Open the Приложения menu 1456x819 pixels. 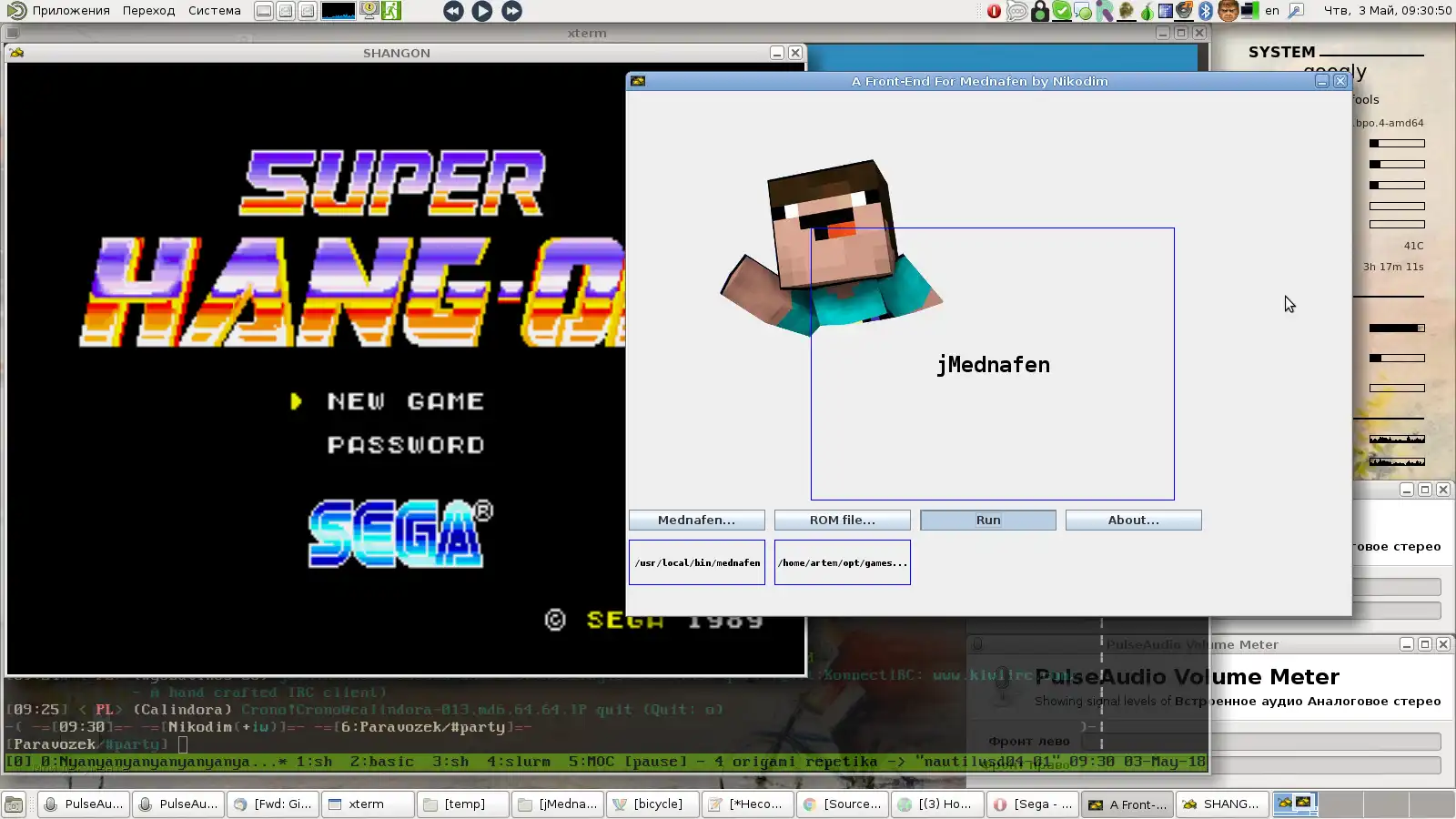[x=71, y=11]
